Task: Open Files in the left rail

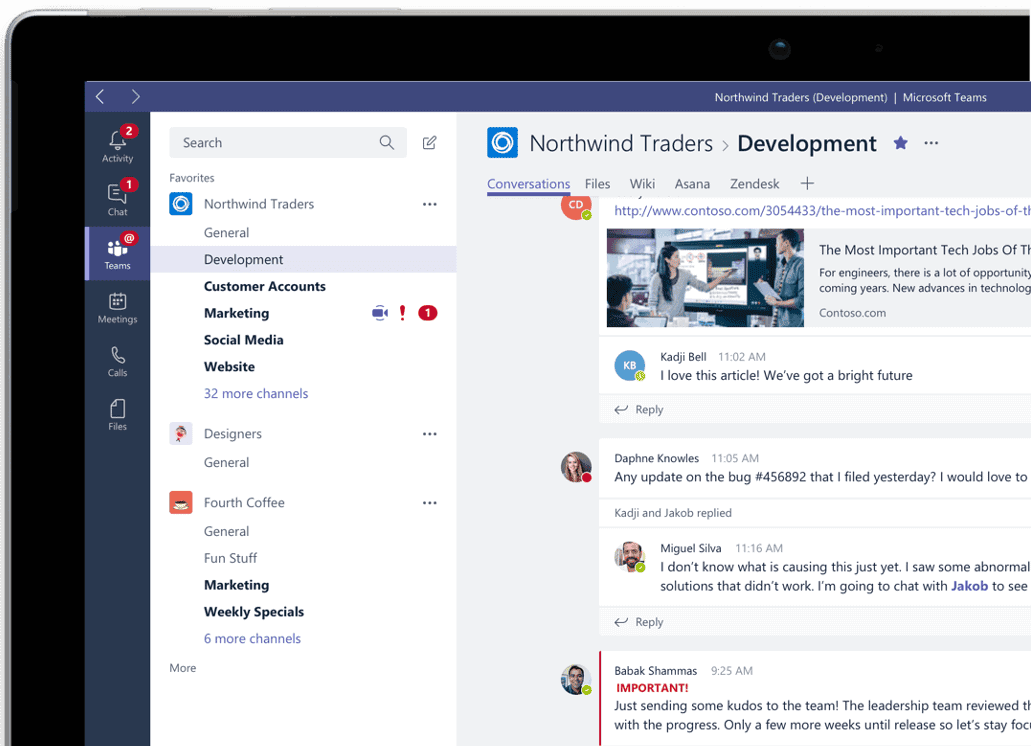Action: coord(118,415)
